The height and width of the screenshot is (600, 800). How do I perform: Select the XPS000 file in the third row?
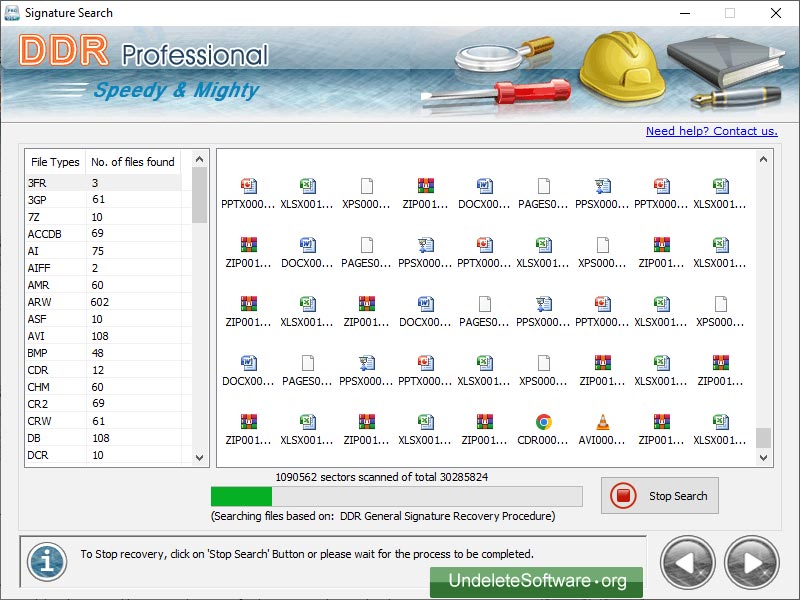point(720,312)
